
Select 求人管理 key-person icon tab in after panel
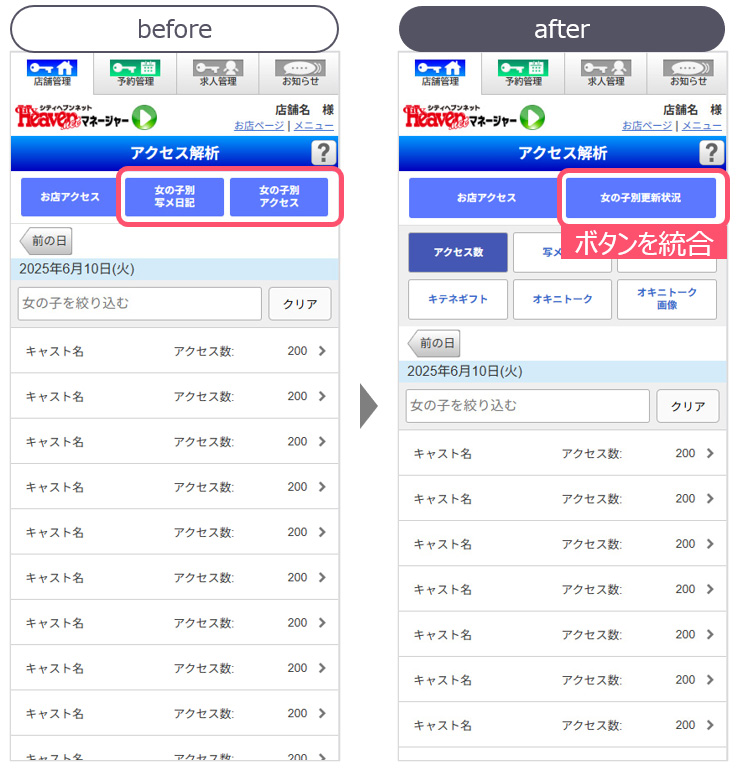click(606, 73)
